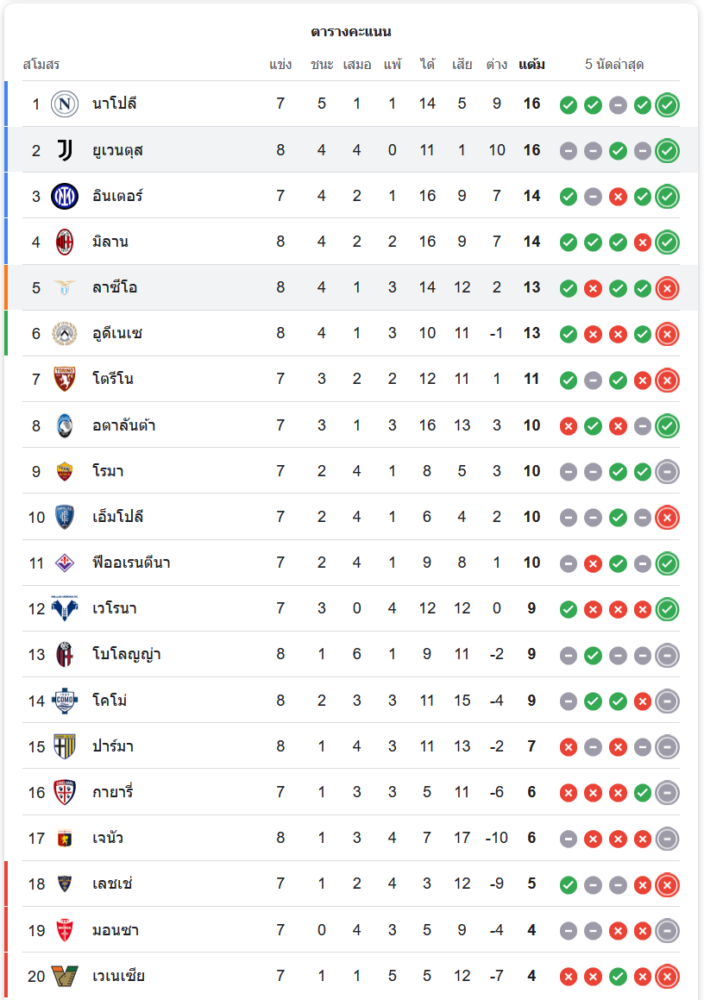Open the อูดิเนเซ team name link
The height and width of the screenshot is (1000, 704).
click(117, 334)
